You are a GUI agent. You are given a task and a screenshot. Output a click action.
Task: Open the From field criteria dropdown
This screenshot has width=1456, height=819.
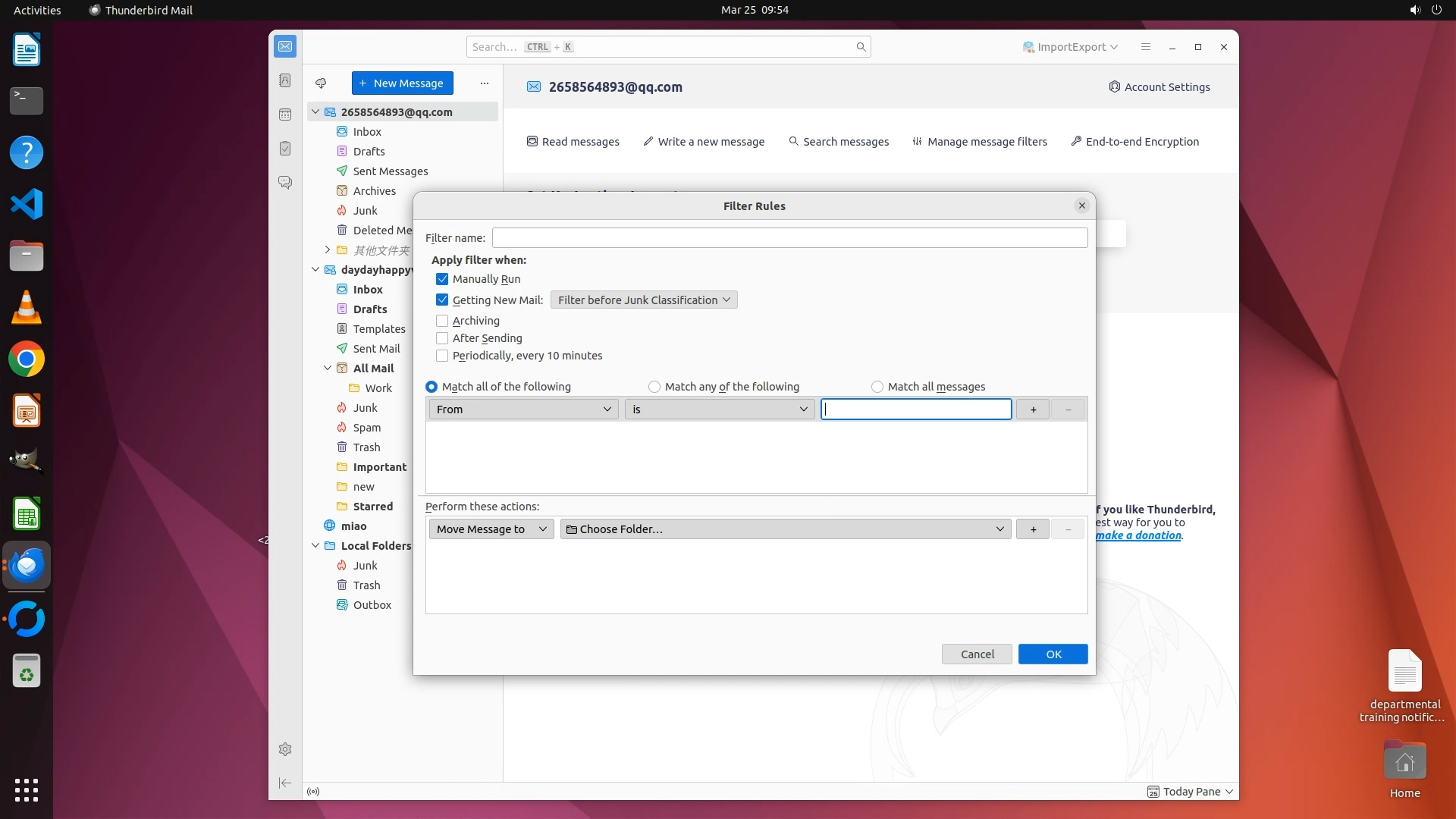click(523, 409)
